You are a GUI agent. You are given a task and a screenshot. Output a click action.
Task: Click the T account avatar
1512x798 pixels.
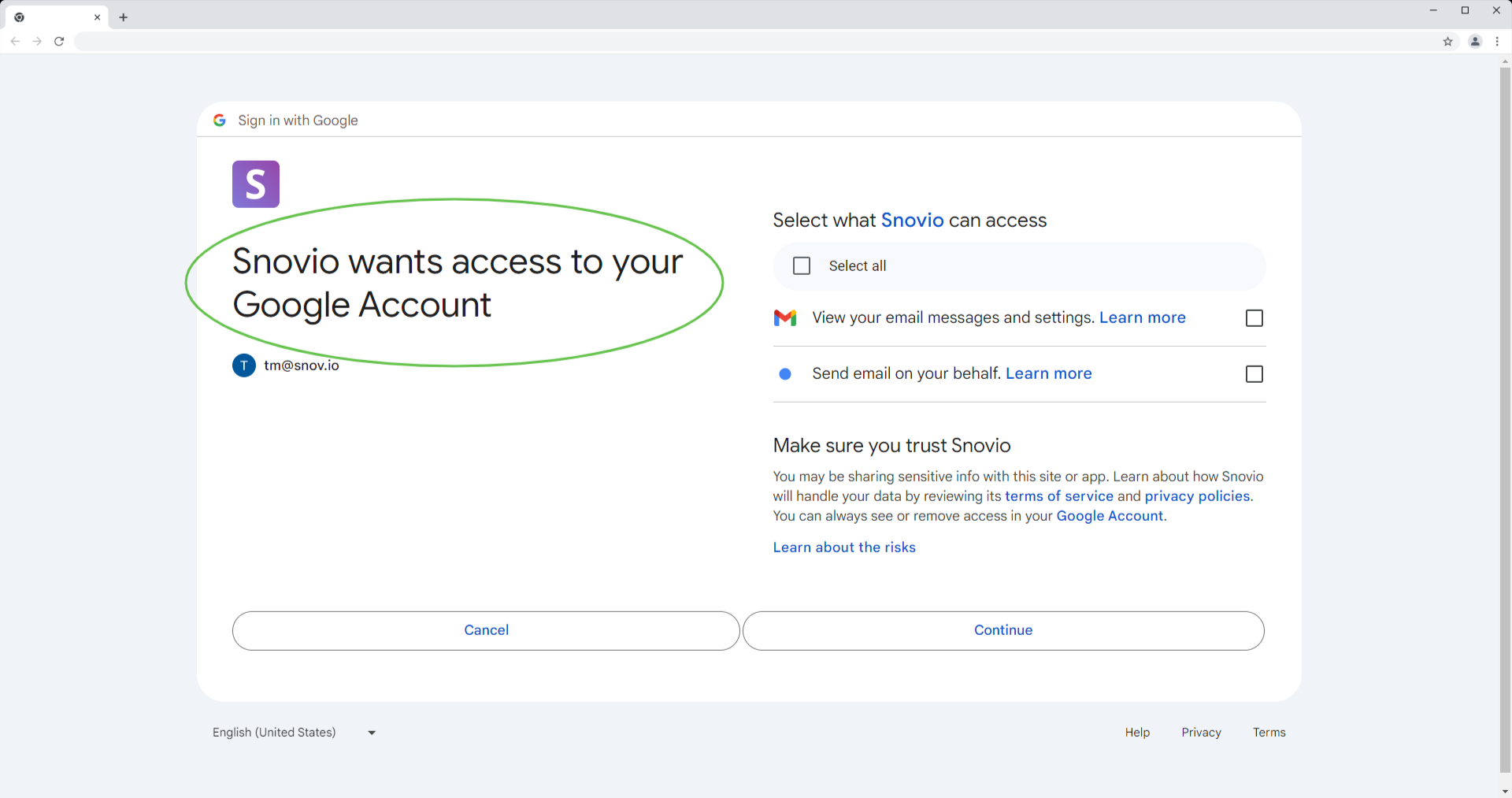[244, 366]
